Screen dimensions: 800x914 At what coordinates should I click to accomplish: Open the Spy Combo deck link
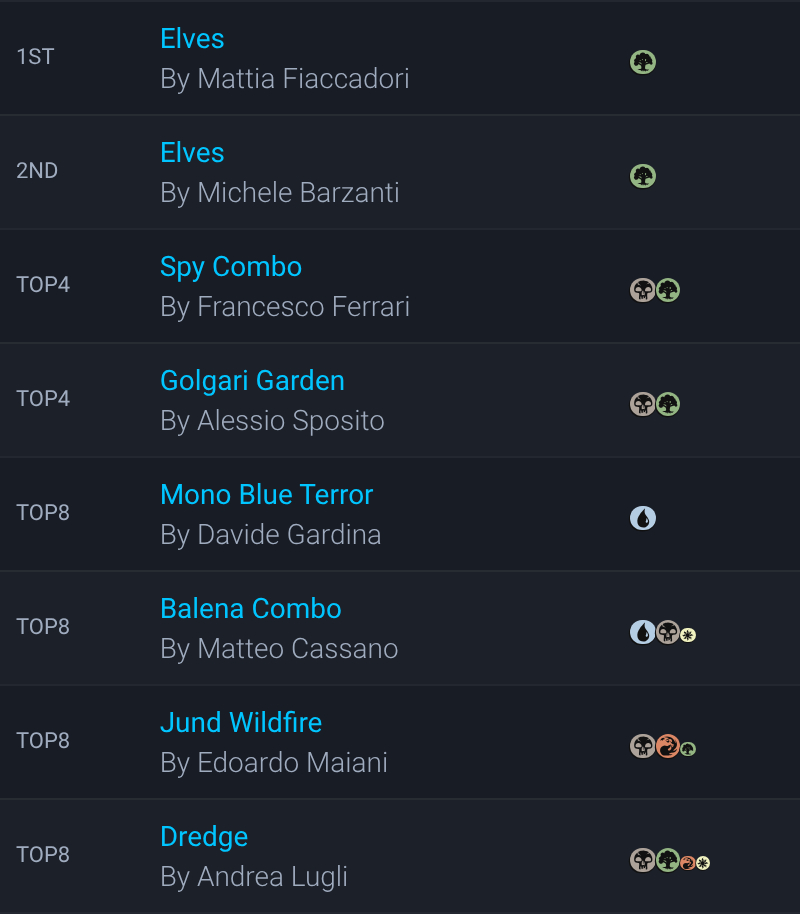click(231, 267)
